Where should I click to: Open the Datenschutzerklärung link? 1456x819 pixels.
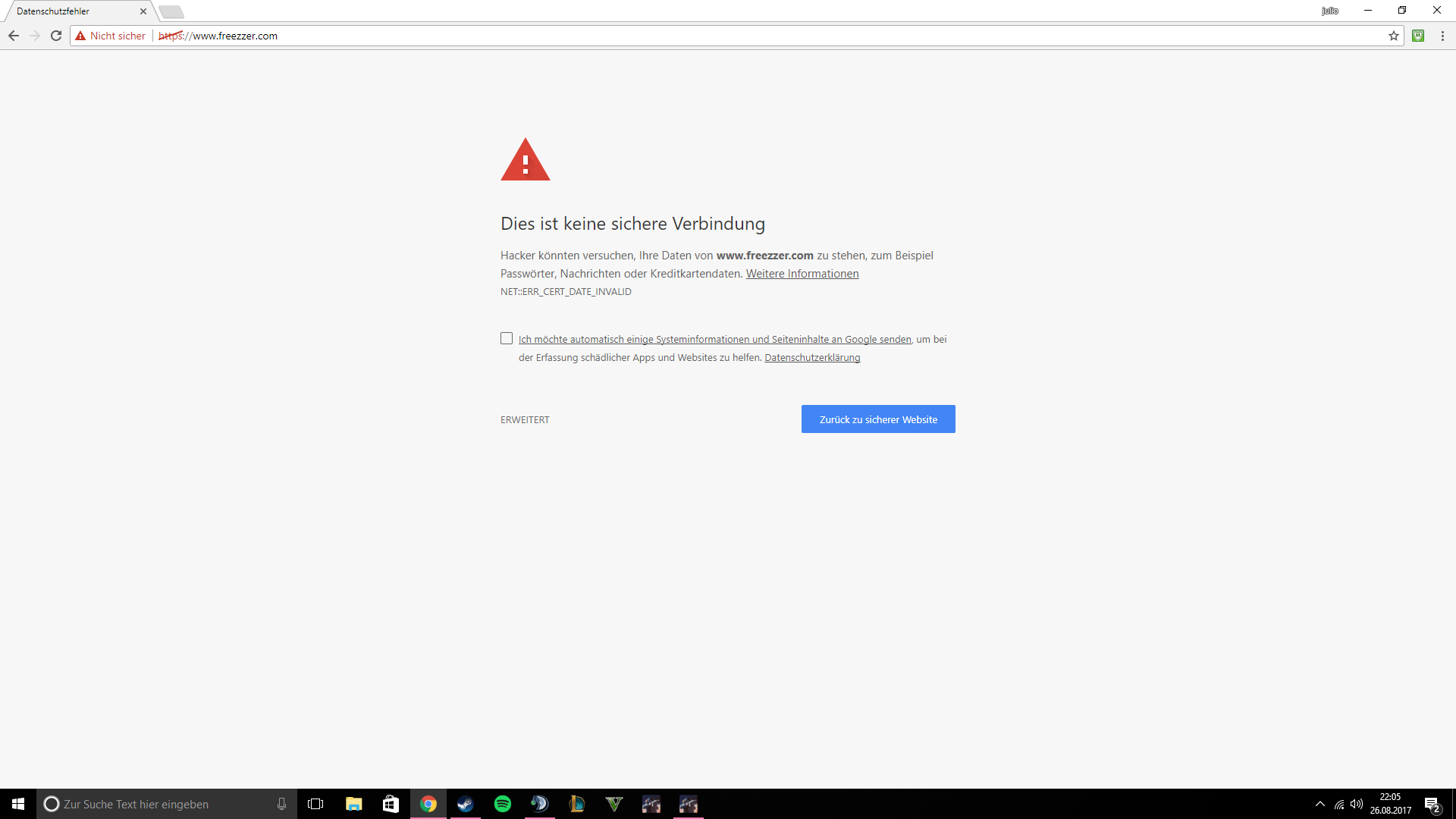pyautogui.click(x=812, y=358)
